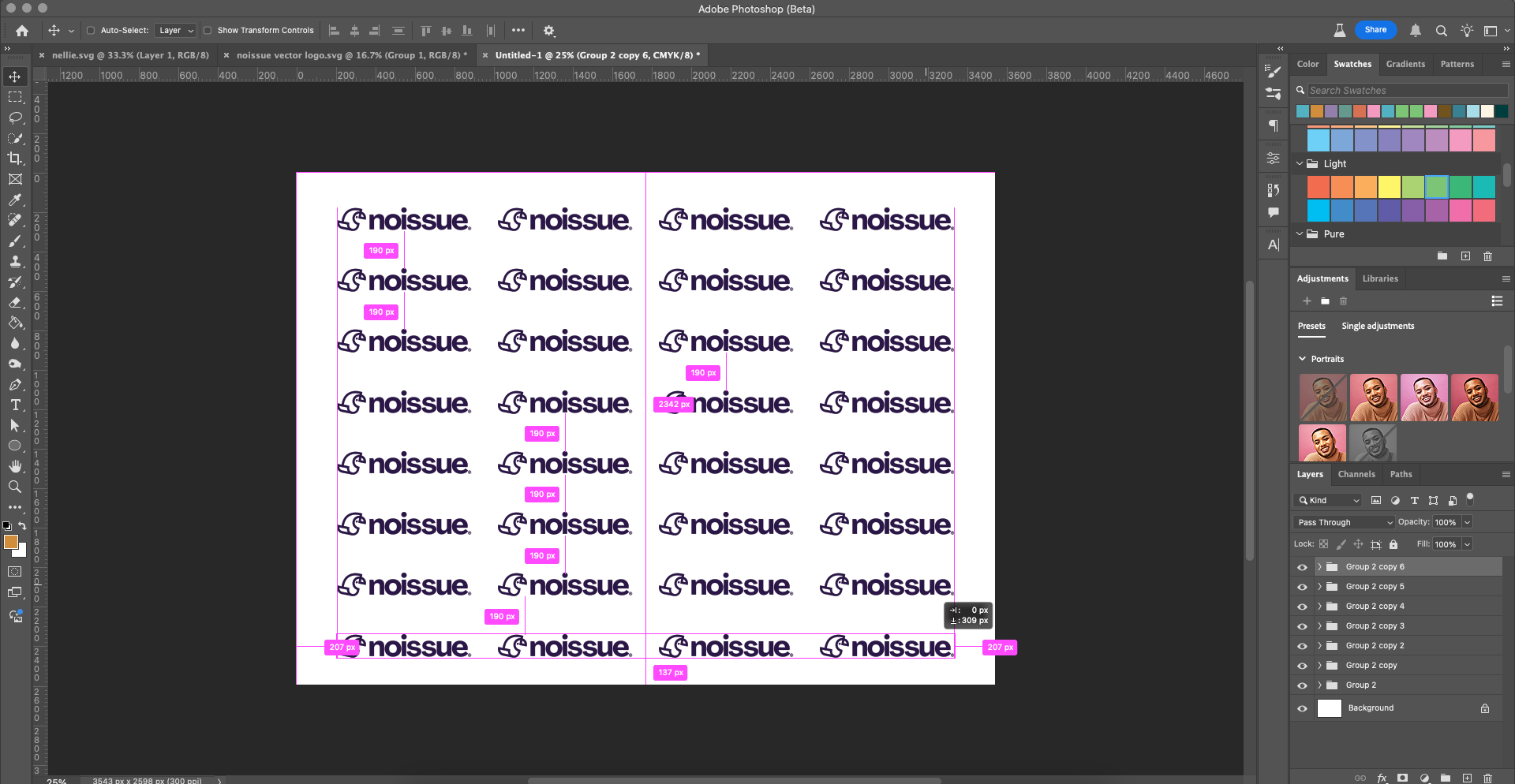This screenshot has width=1515, height=784.
Task: Select the Path Selection tool
Action: click(x=15, y=425)
